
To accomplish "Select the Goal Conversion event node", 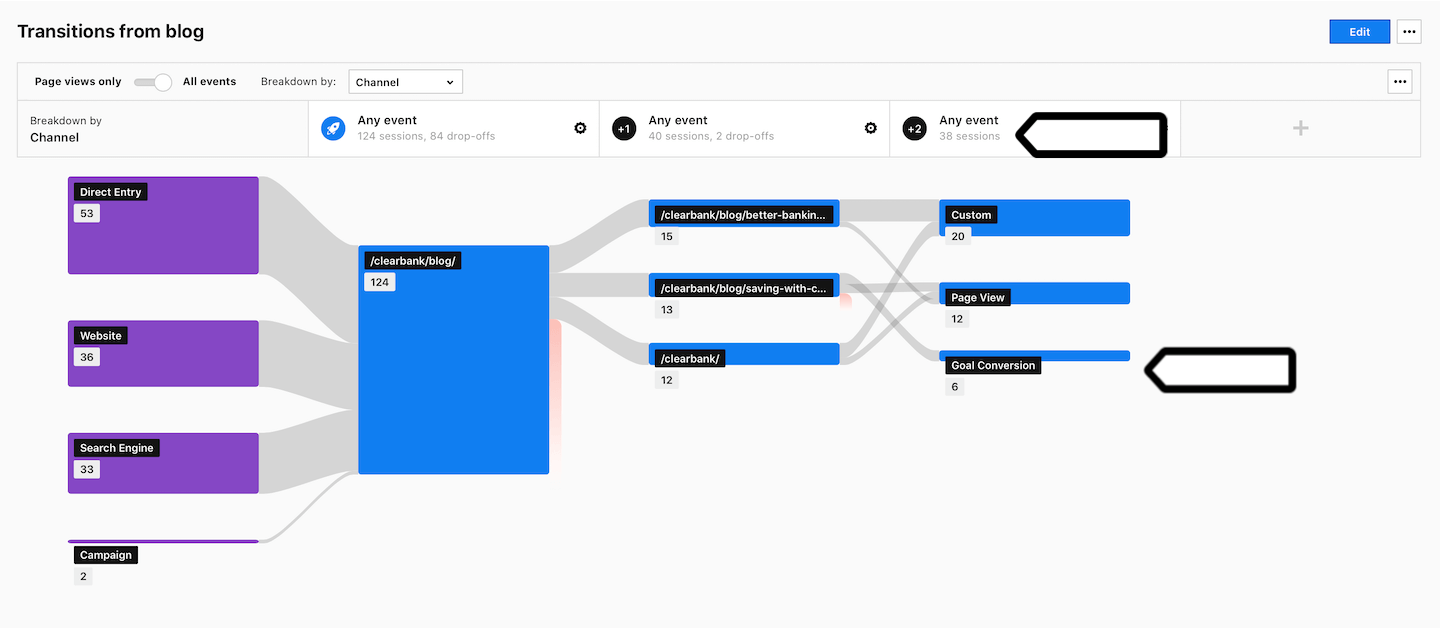I will pos(1034,356).
